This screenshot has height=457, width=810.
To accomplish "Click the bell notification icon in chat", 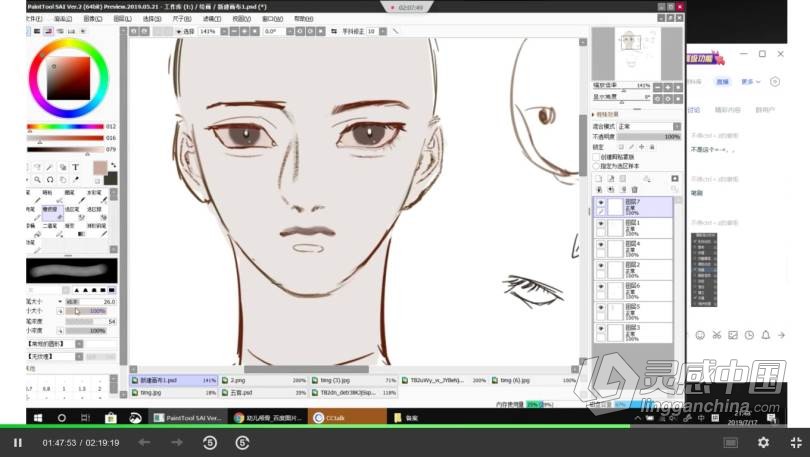I will (766, 335).
